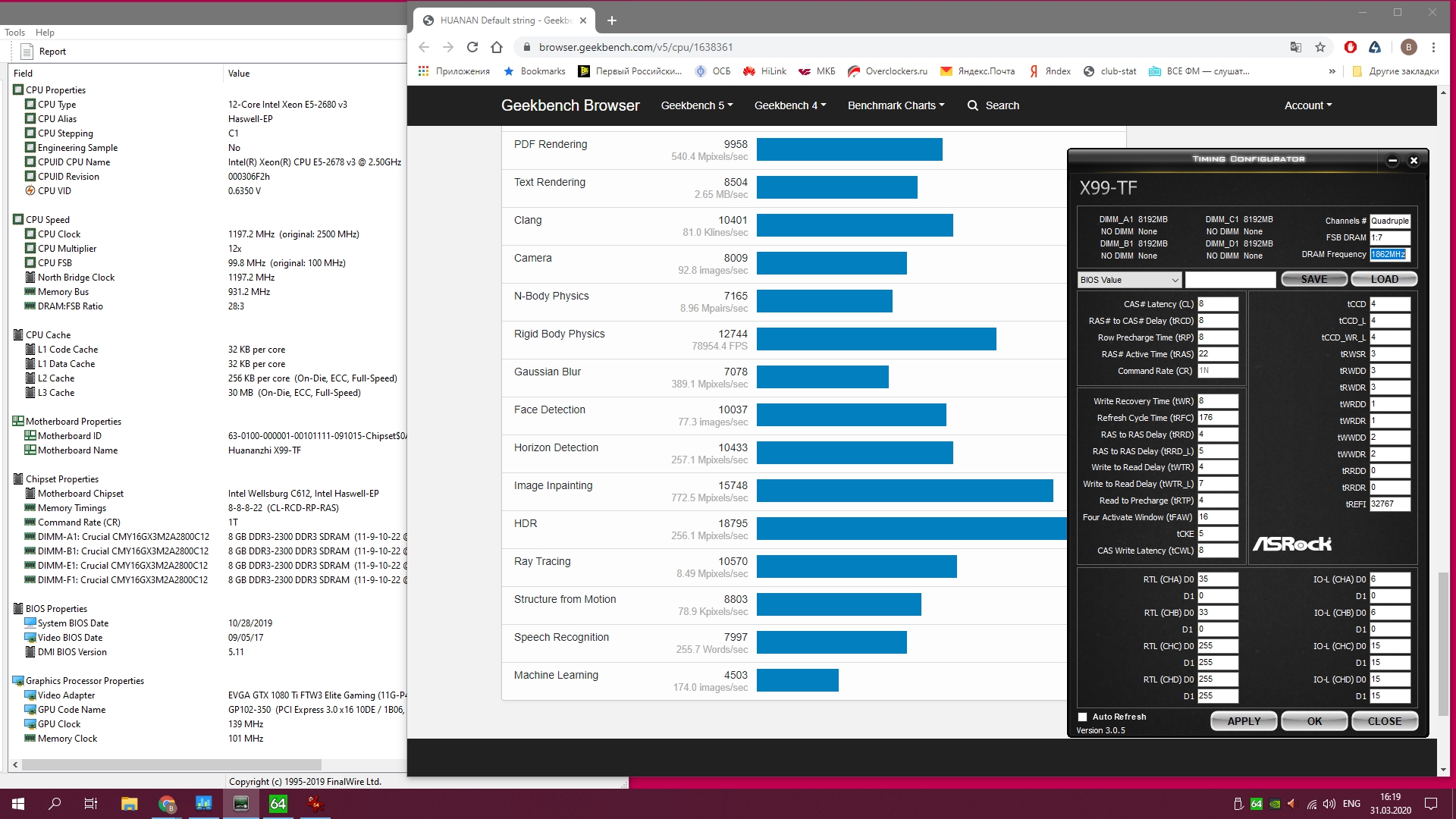Bookmark this page with star icon
Image resolution: width=1456 pixels, height=819 pixels.
pos(1320,47)
